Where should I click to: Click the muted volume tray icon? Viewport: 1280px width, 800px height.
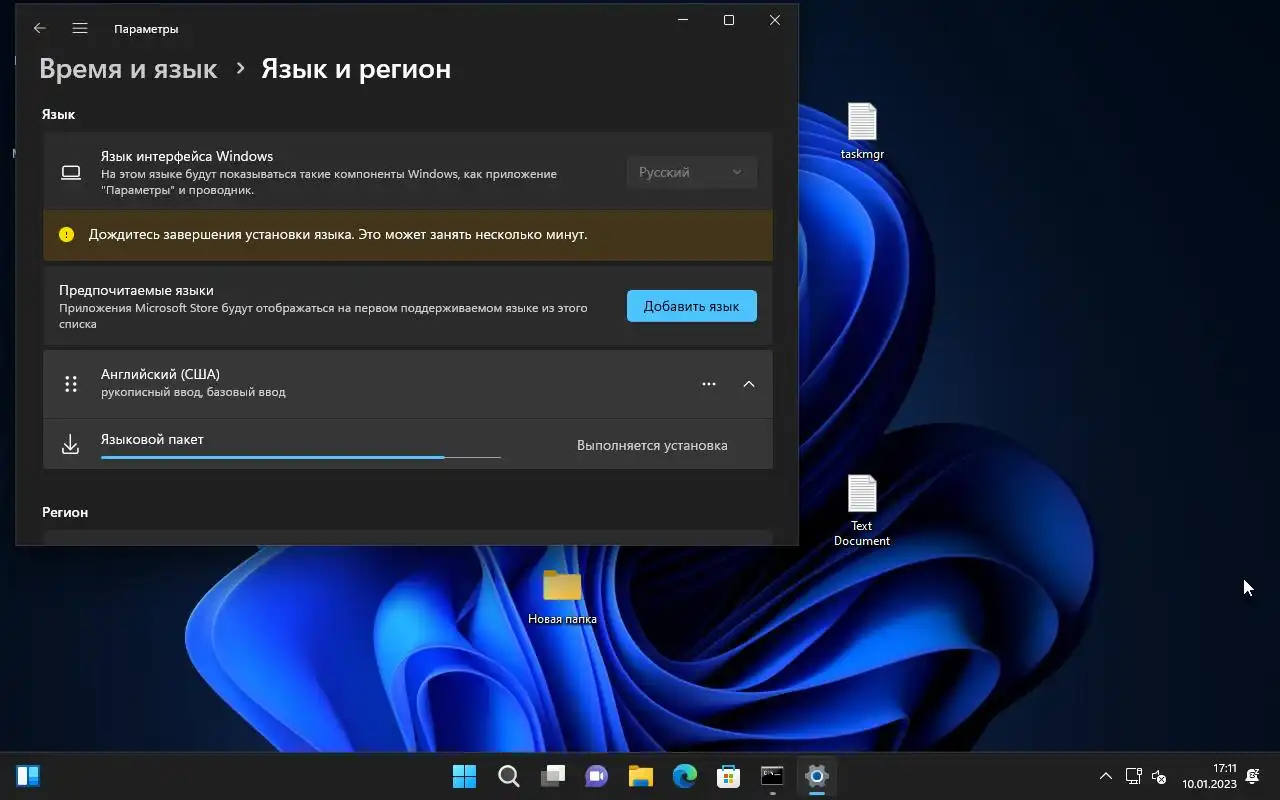(1159, 776)
